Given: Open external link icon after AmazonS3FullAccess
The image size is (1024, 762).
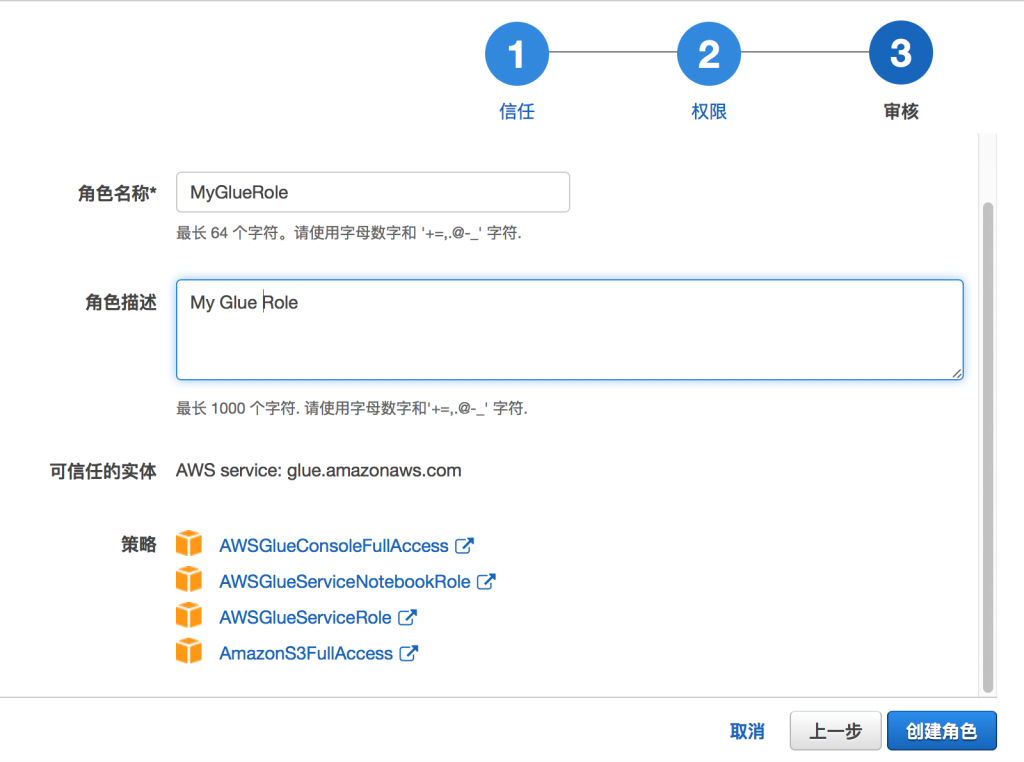Looking at the screenshot, I should (x=409, y=653).
